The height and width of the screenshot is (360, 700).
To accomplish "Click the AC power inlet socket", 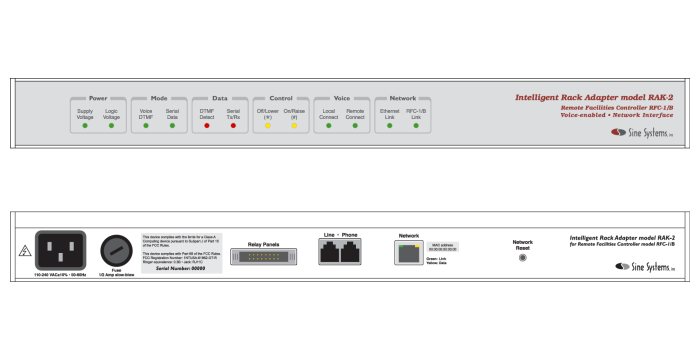I will 61,250.
